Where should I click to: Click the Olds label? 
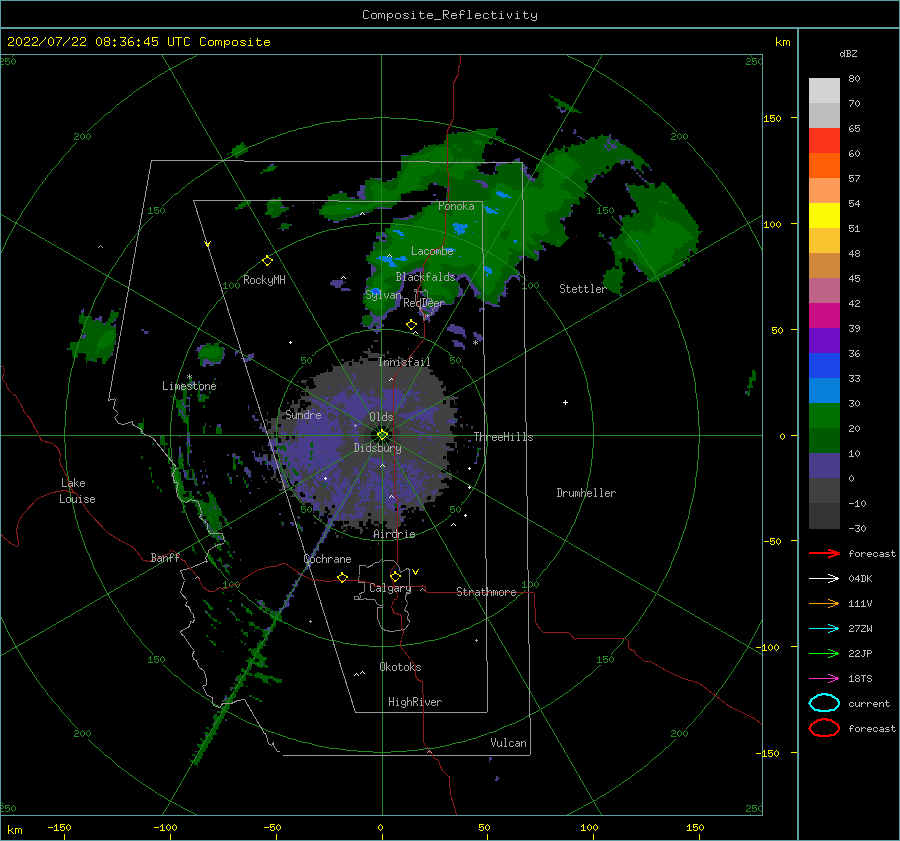pyautogui.click(x=381, y=417)
